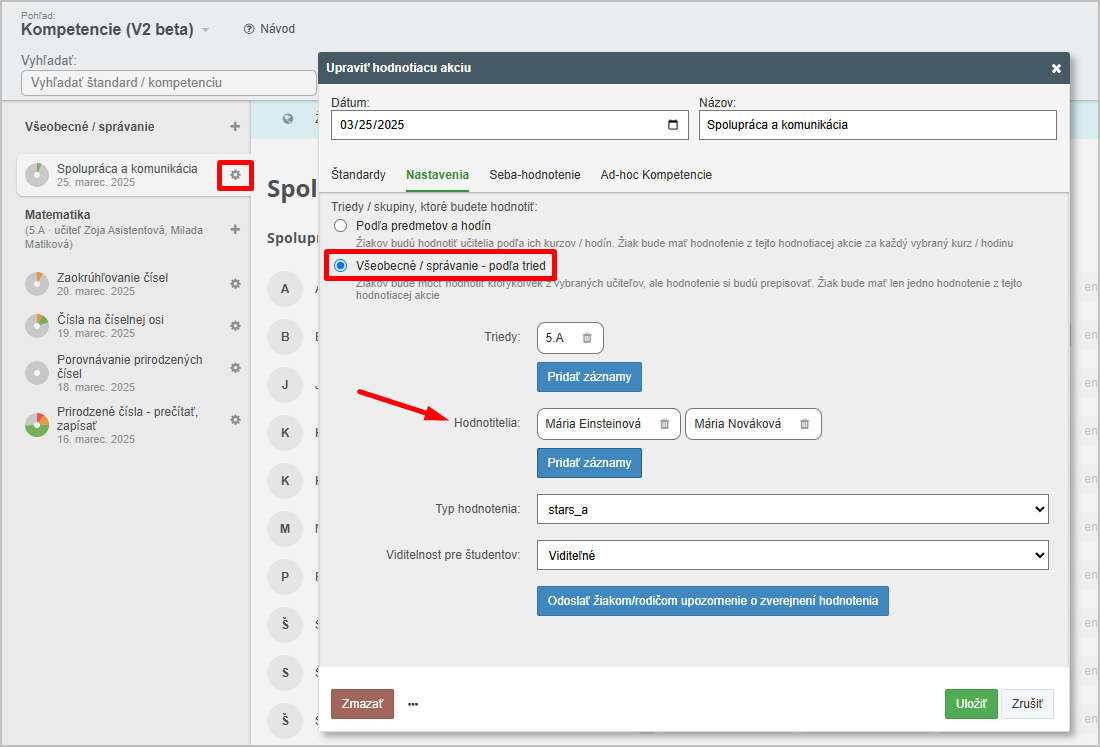
Task: Click the Názov text field
Action: click(x=877, y=125)
